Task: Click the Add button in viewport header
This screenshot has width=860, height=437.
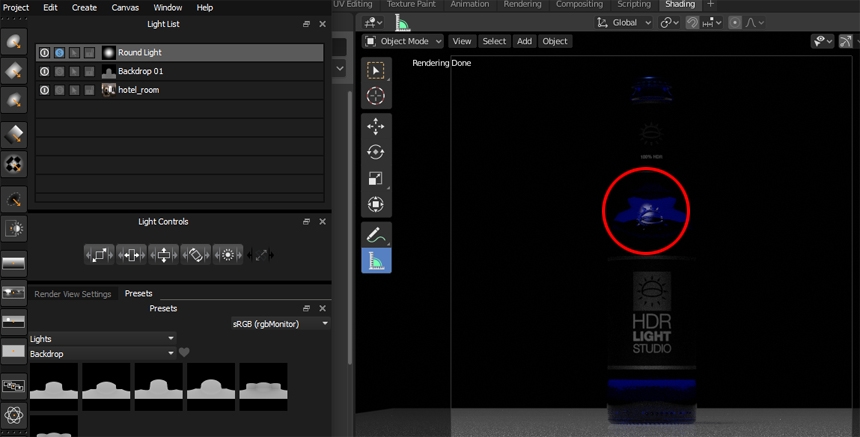Action: pyautogui.click(x=524, y=41)
